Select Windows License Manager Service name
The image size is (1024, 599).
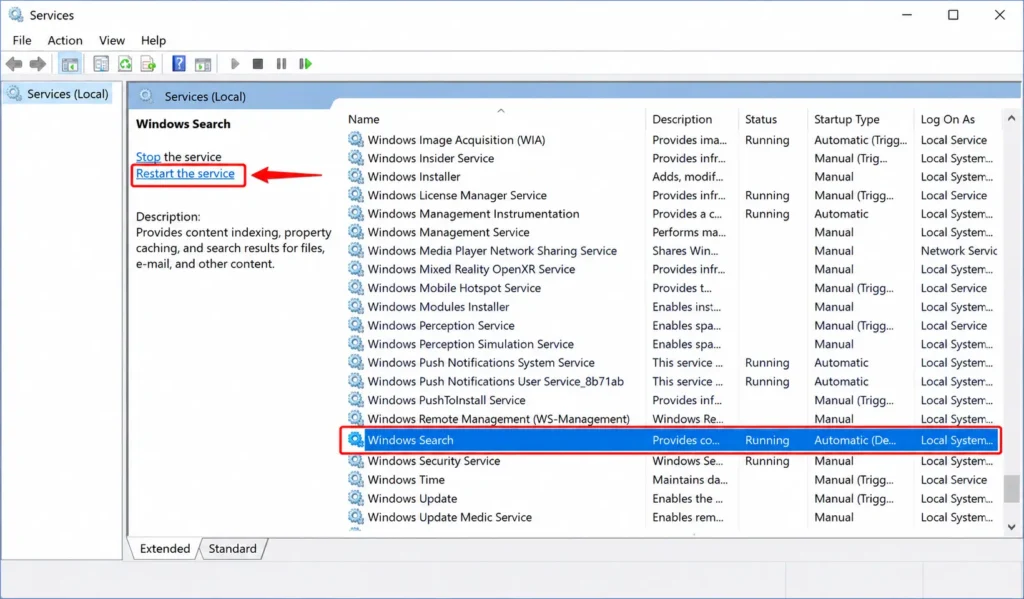[456, 195]
